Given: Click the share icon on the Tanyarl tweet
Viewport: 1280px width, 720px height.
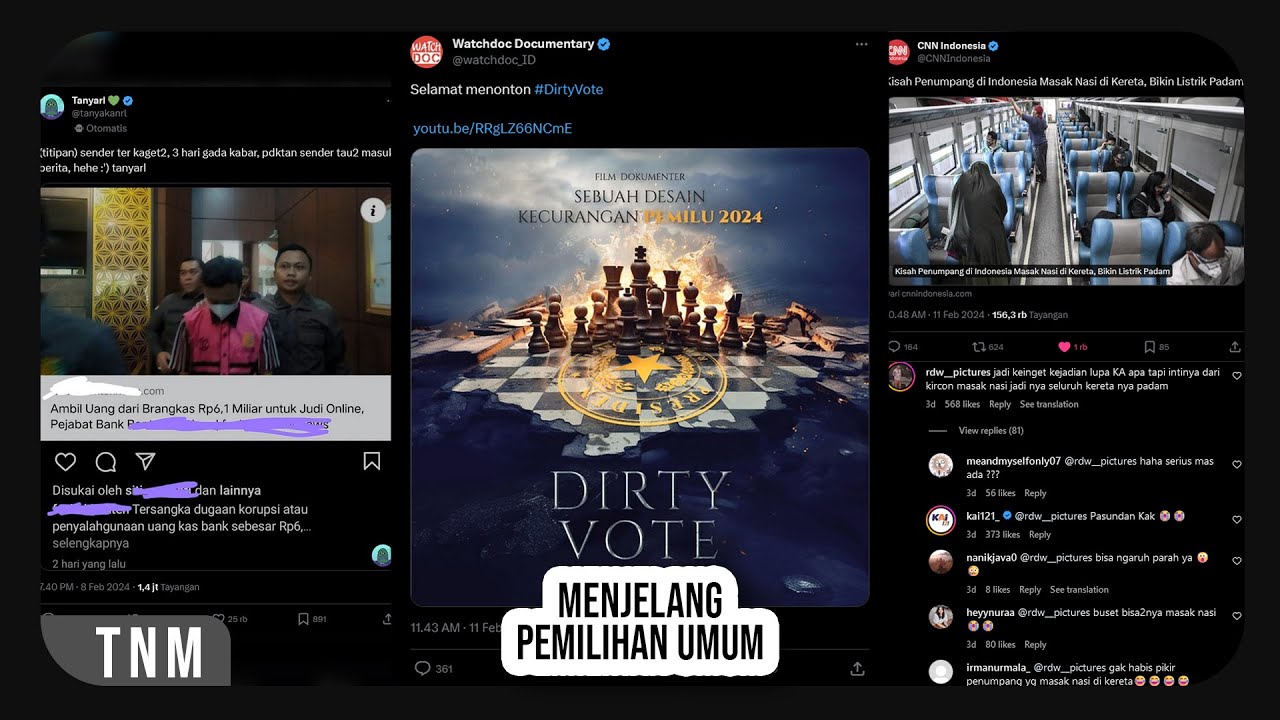Looking at the screenshot, I should pos(387,619).
